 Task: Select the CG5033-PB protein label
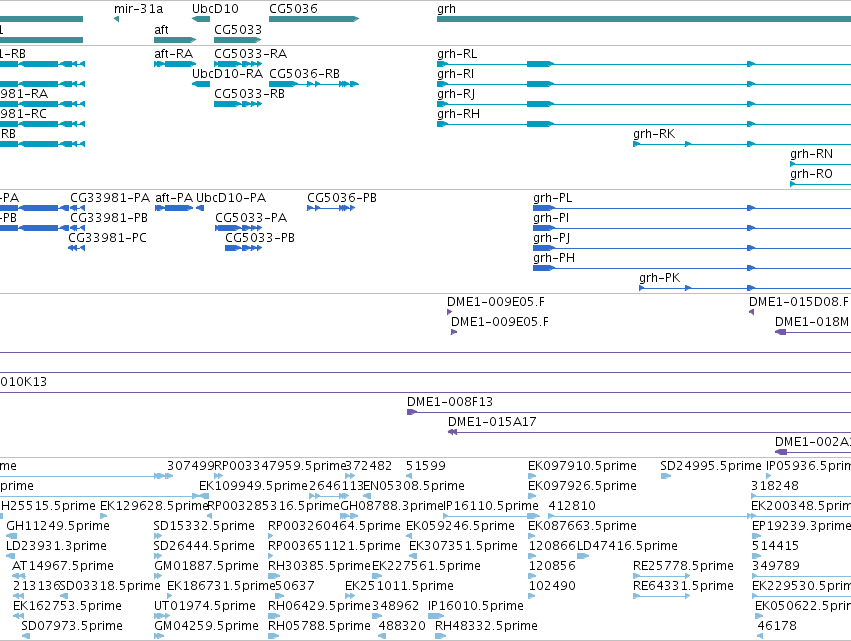click(x=260, y=238)
